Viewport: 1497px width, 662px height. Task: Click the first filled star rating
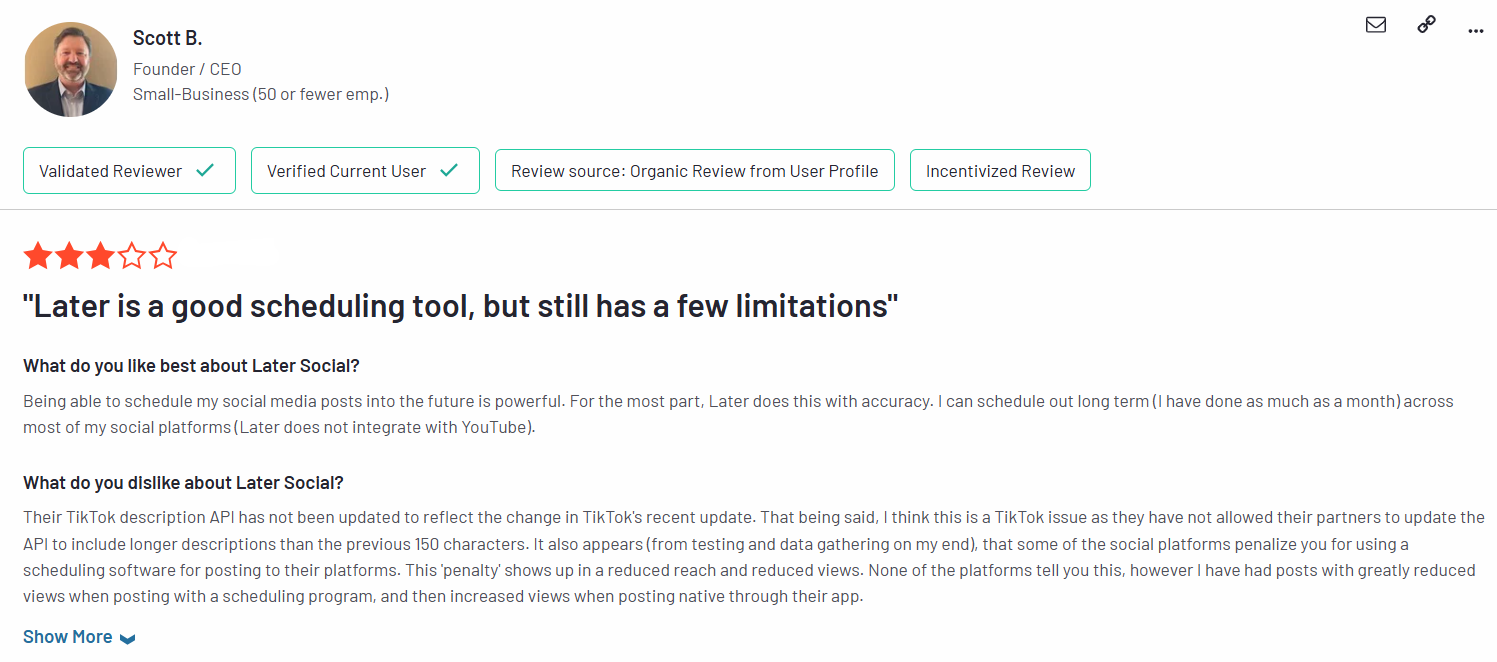click(38, 256)
